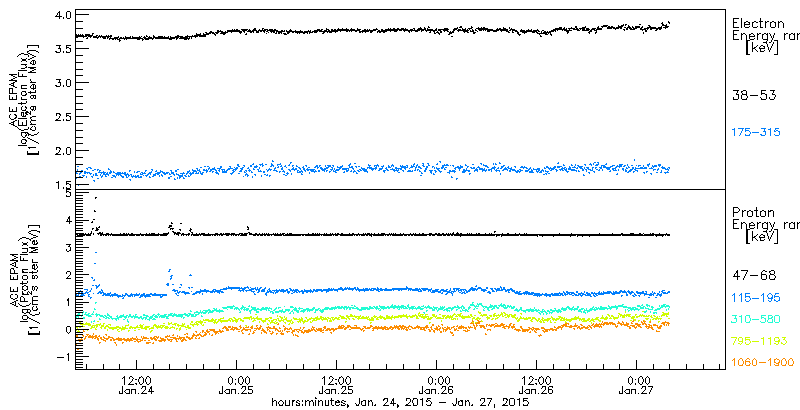Click the 3.0 tick on electron flux axis

tap(61, 83)
